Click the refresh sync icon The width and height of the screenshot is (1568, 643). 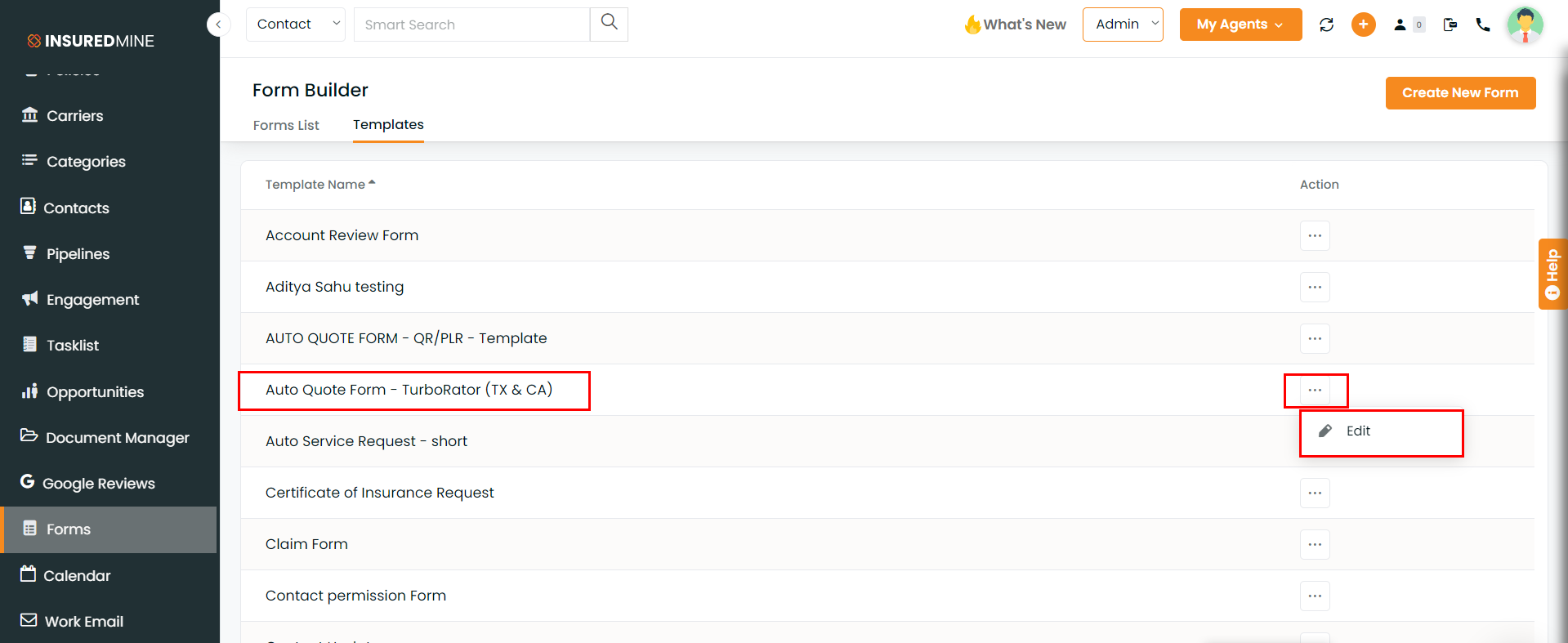coord(1326,25)
